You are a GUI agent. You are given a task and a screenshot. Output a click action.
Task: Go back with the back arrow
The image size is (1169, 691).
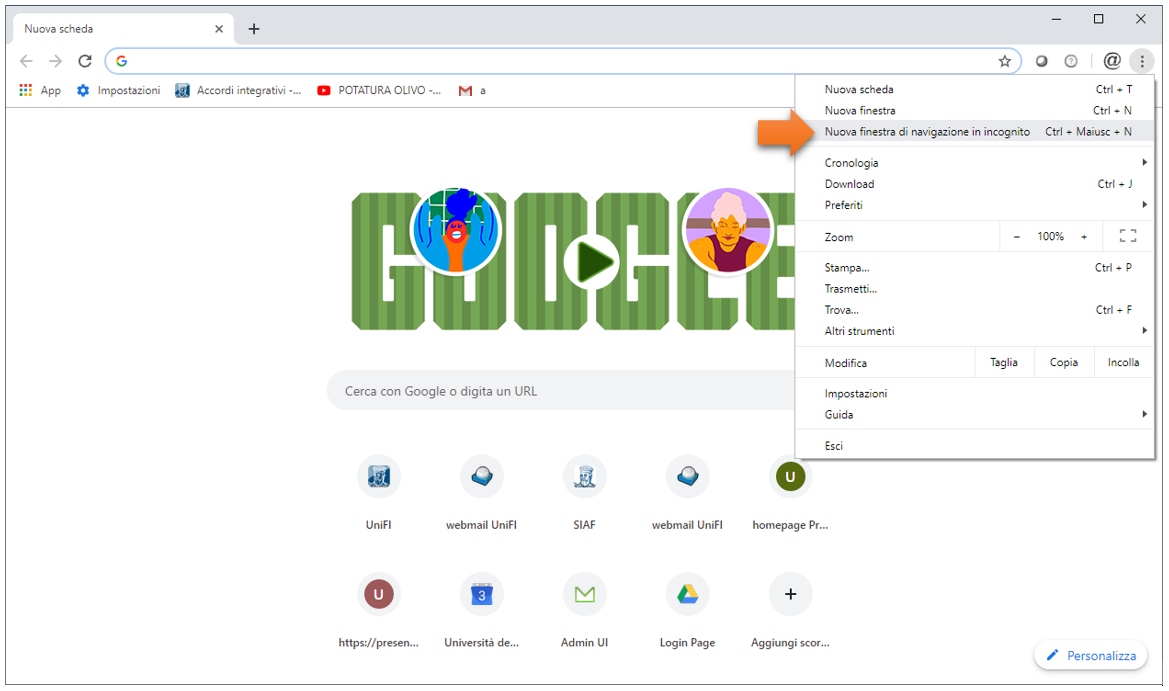coord(26,61)
